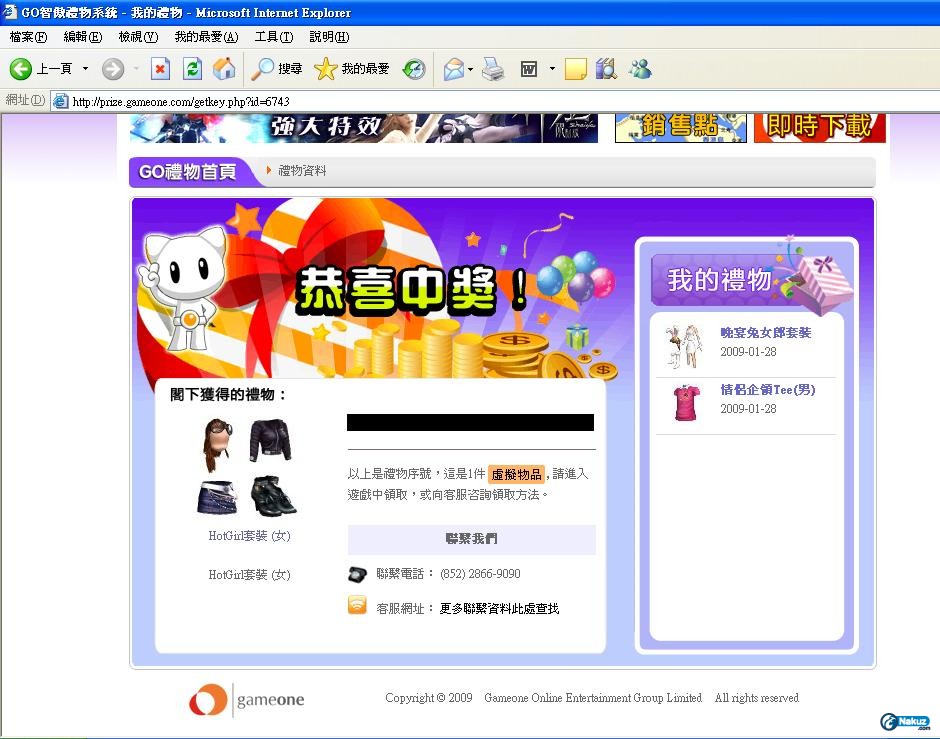Click the page icon in the address bar
Screen dimensions: 940x739
(60, 101)
